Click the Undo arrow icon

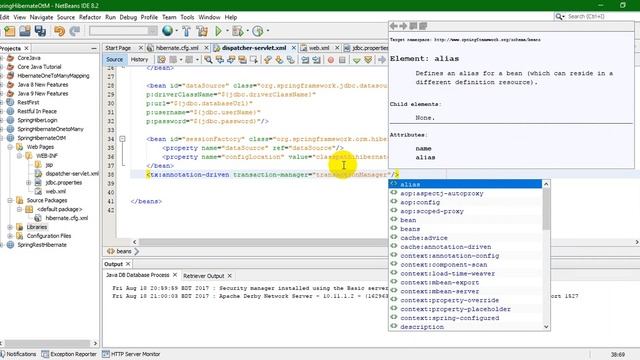pos(60,31)
